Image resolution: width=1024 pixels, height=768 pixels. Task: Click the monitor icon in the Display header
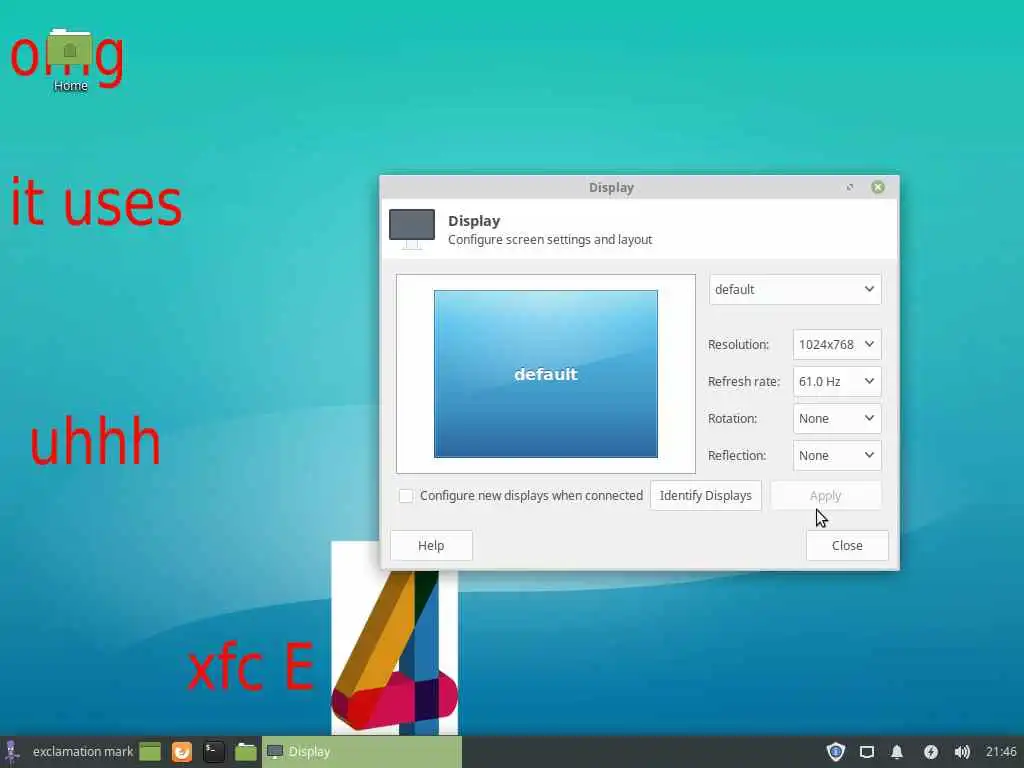(x=411, y=229)
